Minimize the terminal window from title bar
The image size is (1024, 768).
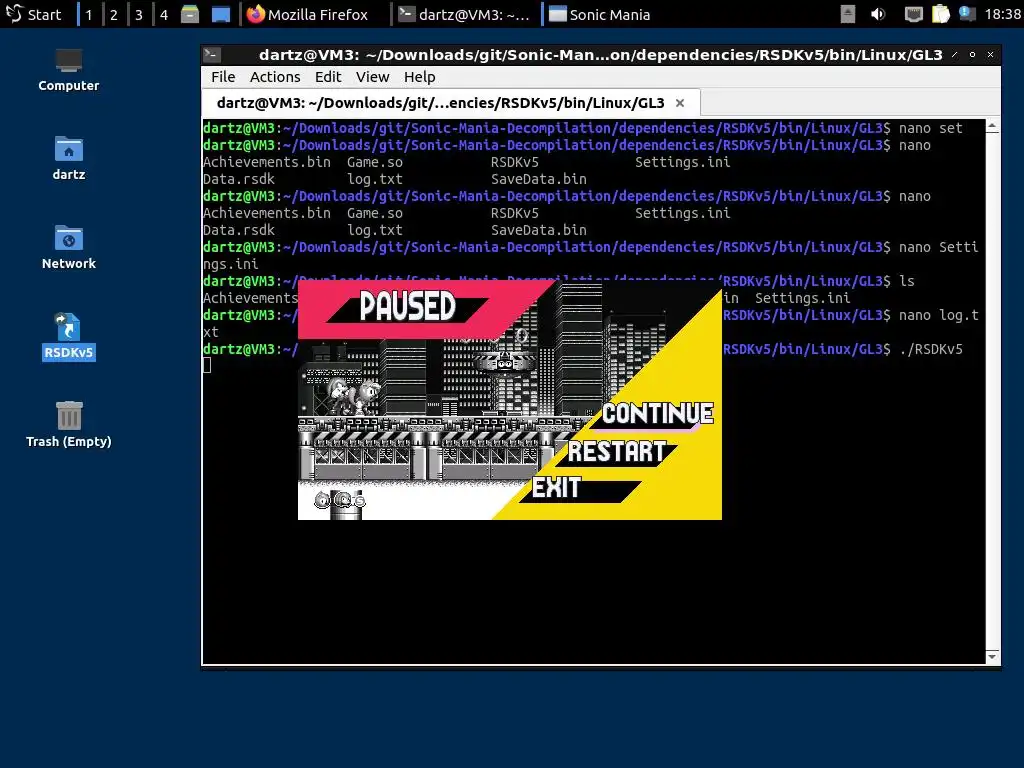click(x=954, y=55)
